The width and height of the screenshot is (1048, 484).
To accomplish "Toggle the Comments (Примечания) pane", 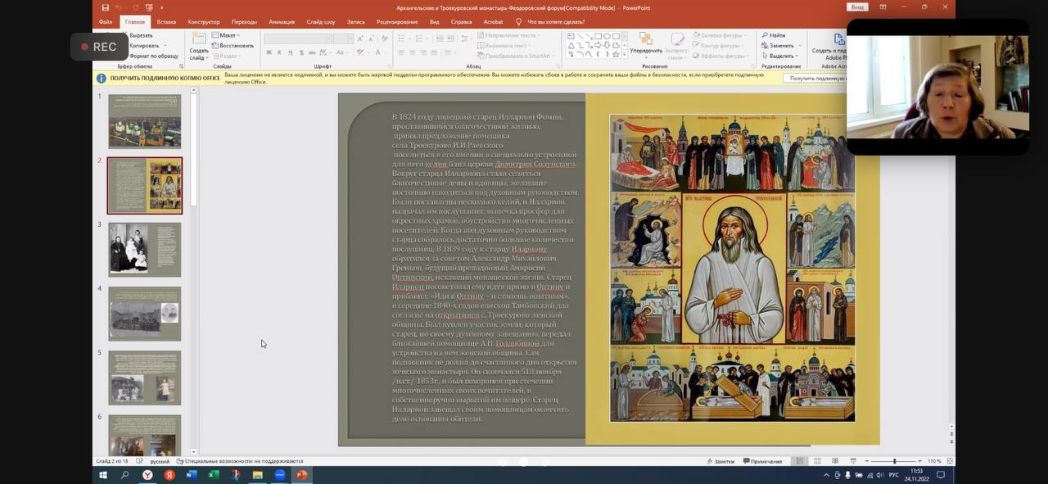I will point(762,461).
